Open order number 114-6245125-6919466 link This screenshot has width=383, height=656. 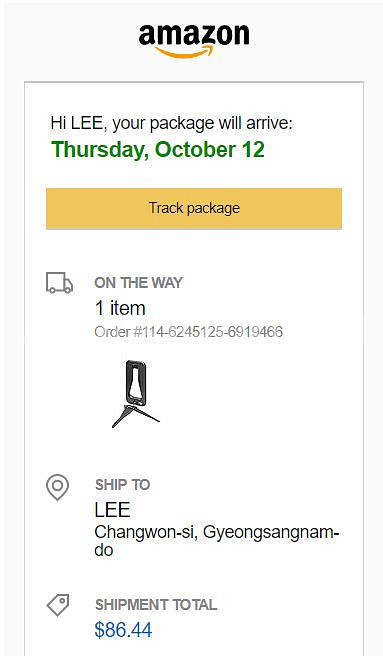click(189, 332)
